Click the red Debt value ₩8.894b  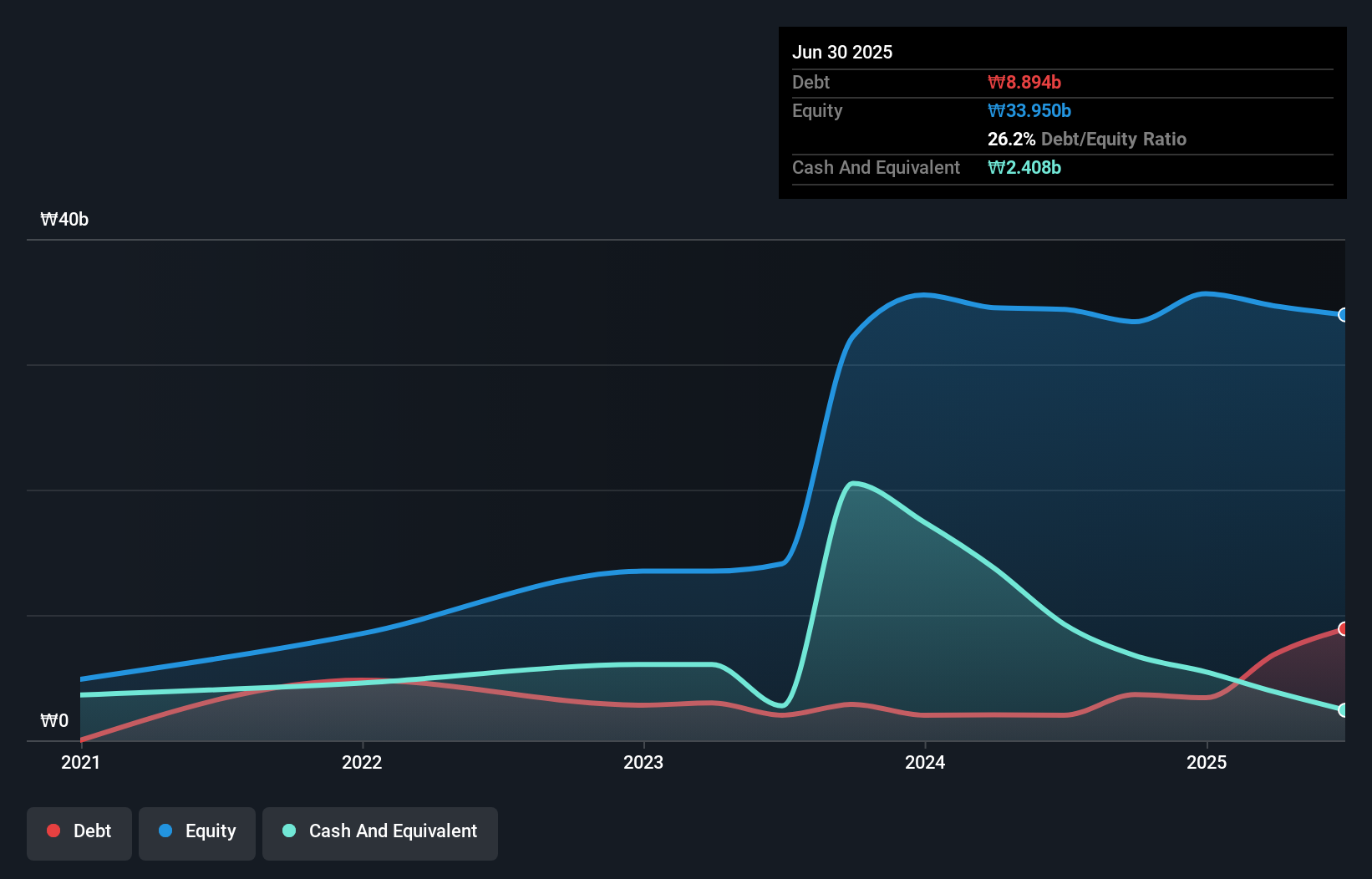point(1024,82)
